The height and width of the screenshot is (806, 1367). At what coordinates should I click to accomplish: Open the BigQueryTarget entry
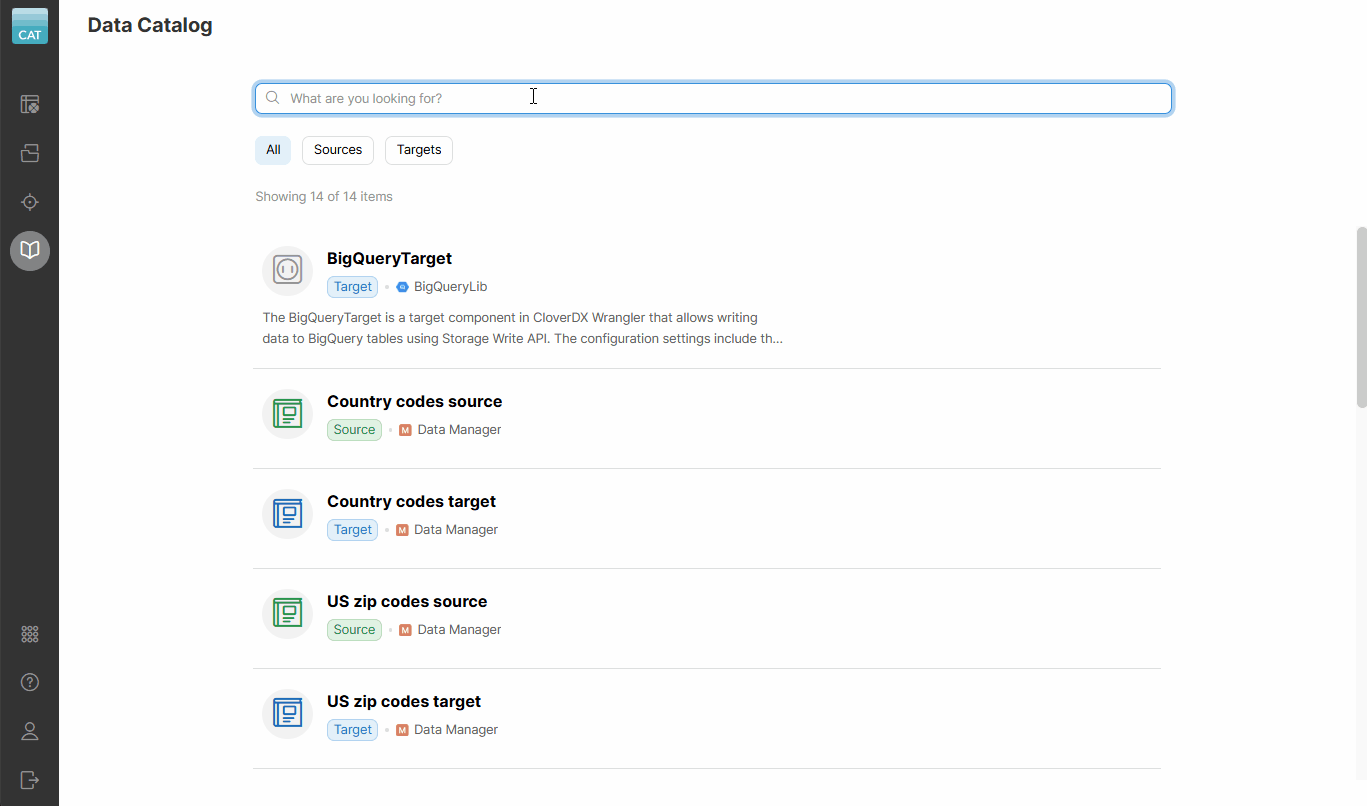(x=389, y=258)
